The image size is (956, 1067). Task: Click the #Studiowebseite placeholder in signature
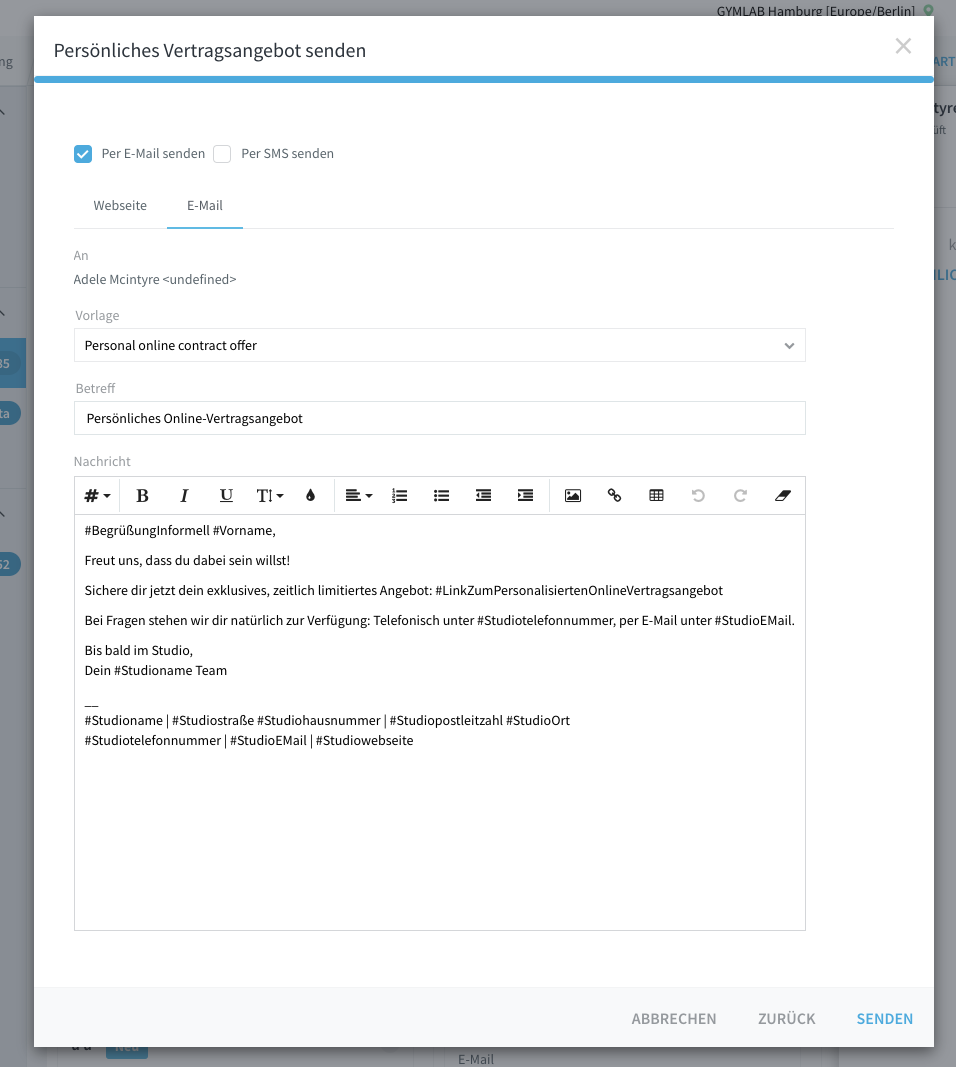click(365, 740)
